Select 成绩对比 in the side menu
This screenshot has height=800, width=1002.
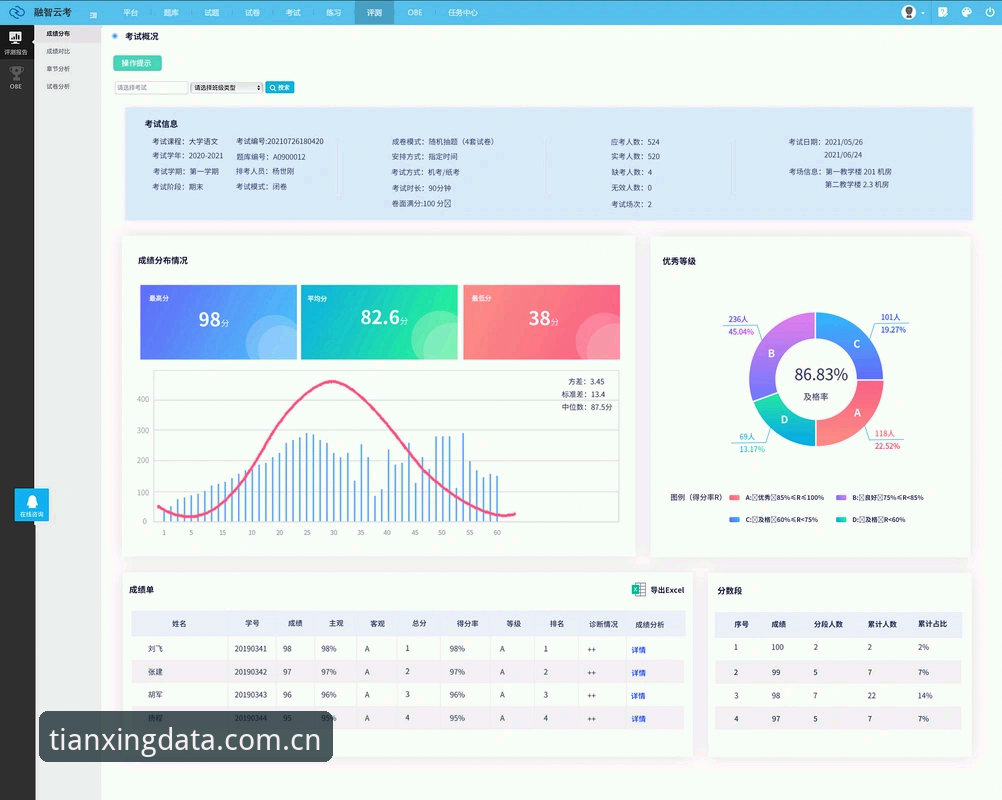[58, 51]
